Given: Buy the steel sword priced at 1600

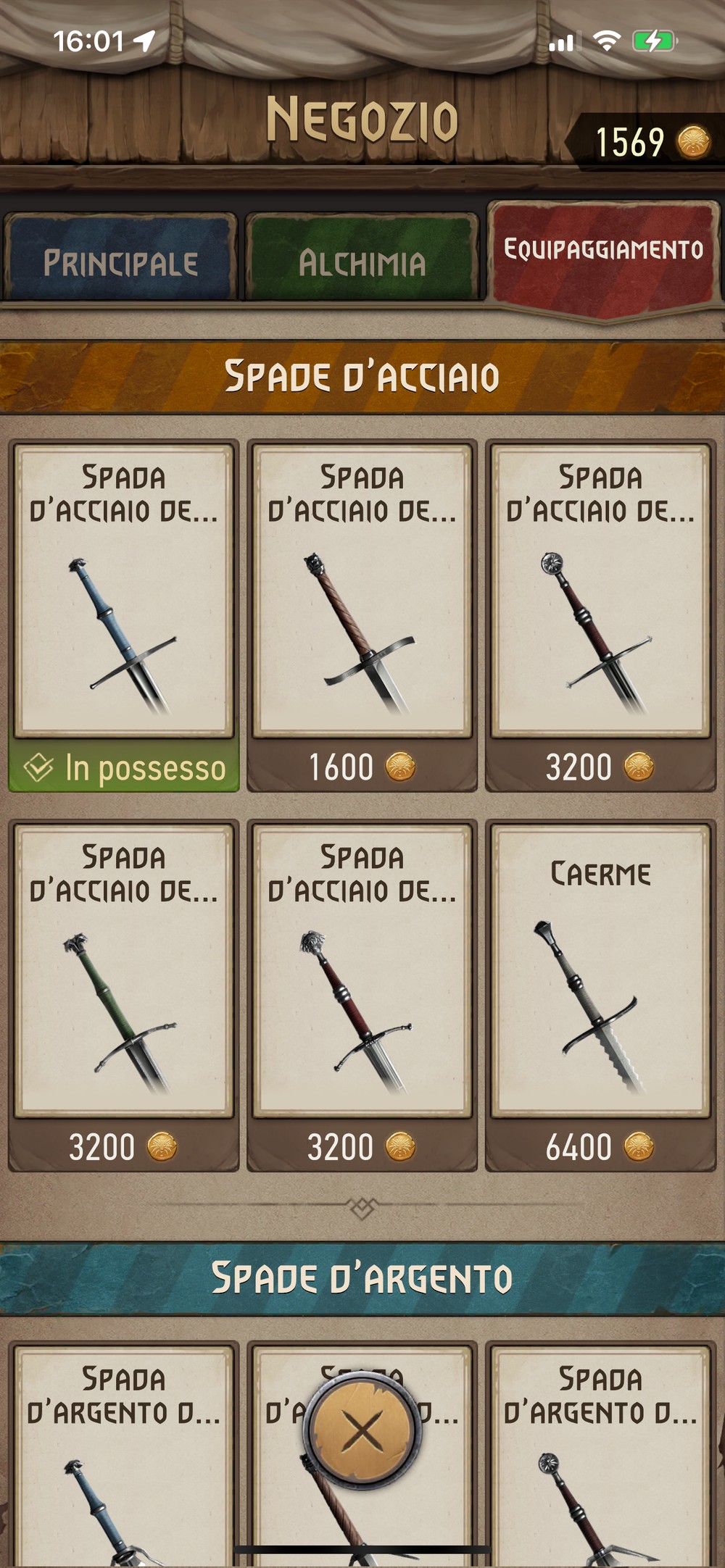Looking at the screenshot, I should (x=362, y=767).
